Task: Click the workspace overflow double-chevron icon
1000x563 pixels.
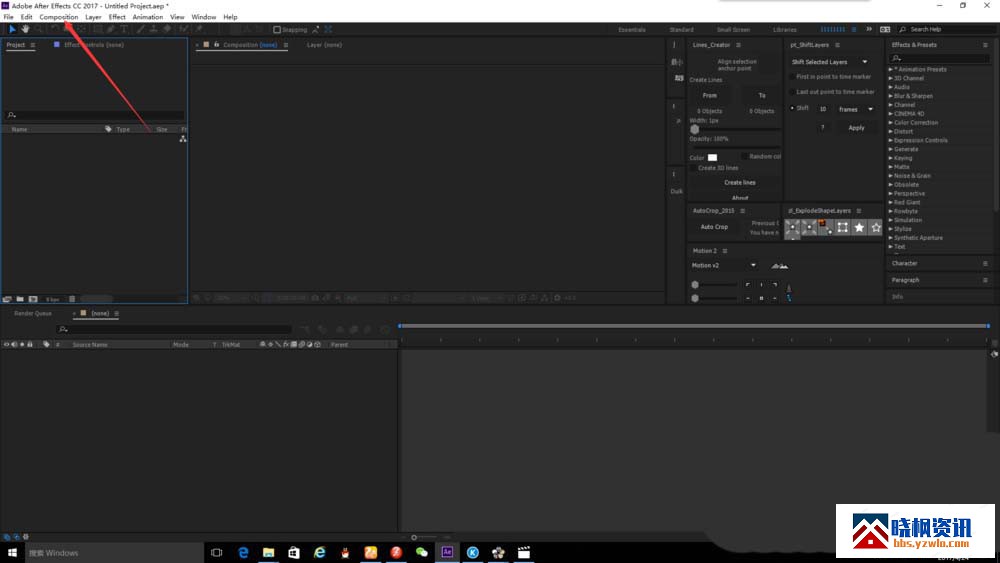Action: pyautogui.click(x=869, y=29)
